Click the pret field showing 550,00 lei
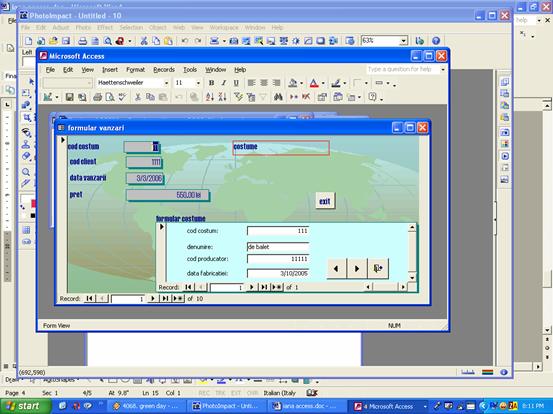This screenshot has width=553, height=414. click(x=168, y=195)
